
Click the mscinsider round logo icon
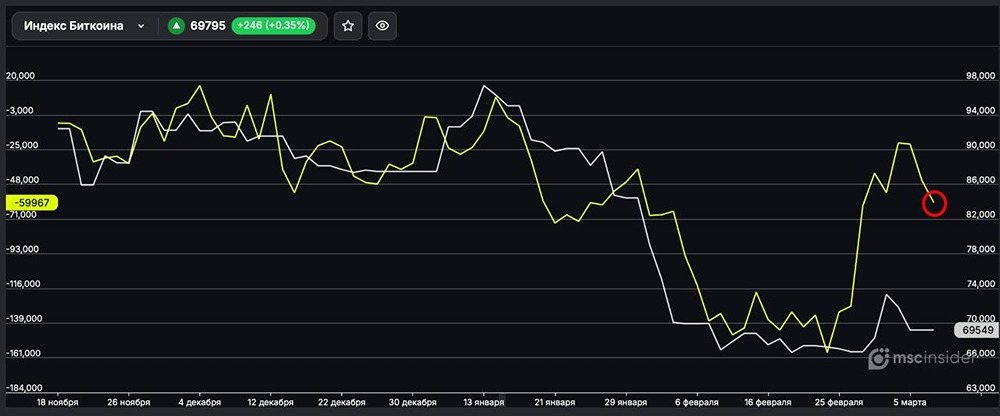[880, 358]
